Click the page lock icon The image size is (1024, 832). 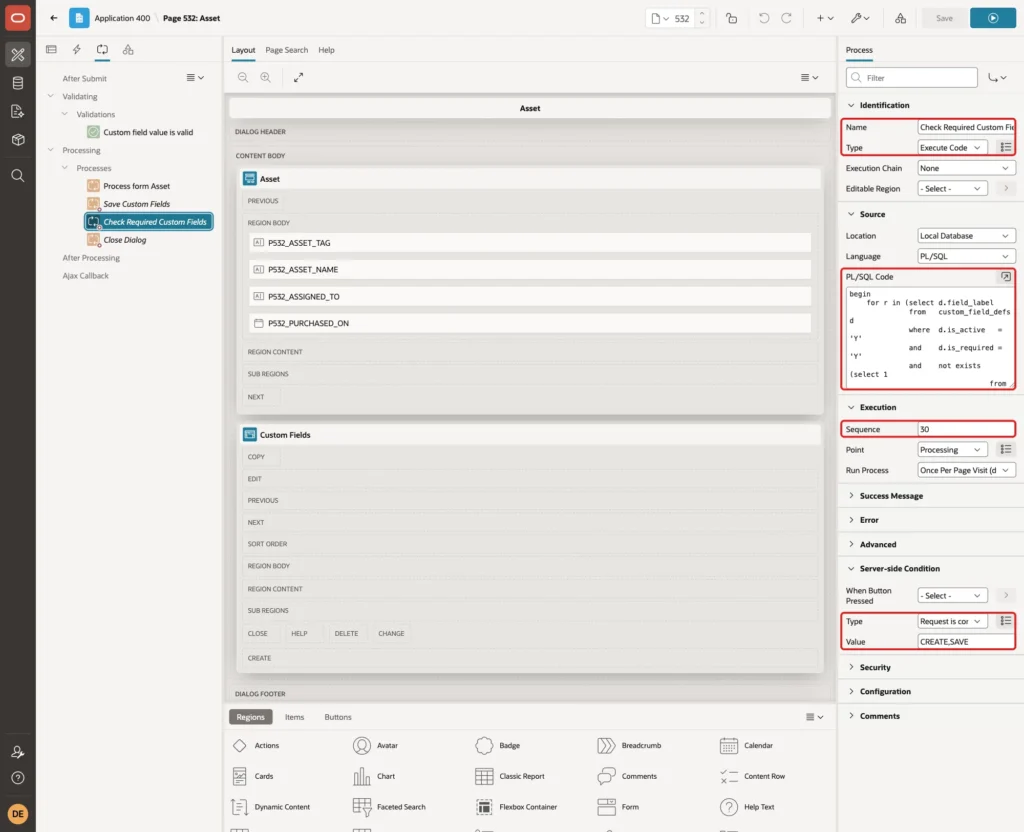(731, 18)
